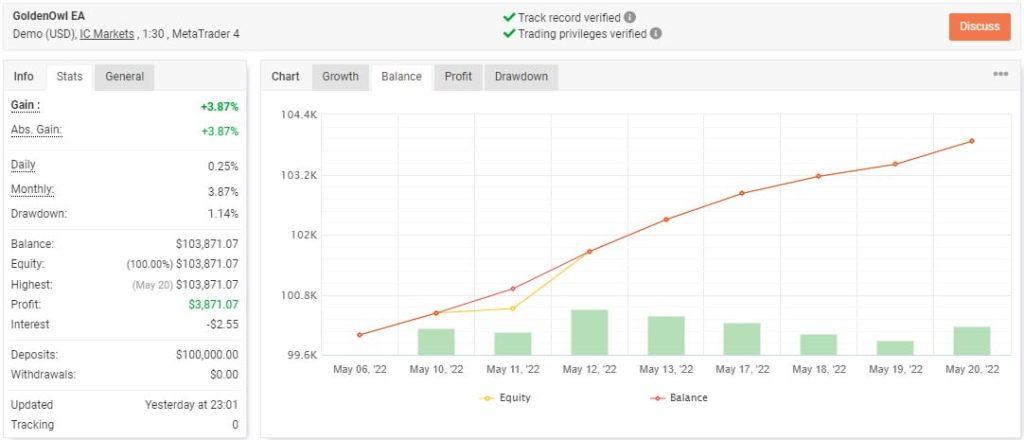The width and height of the screenshot is (1024, 440).
Task: Click the info icon beside Trading privileges verified
Action: (655, 33)
